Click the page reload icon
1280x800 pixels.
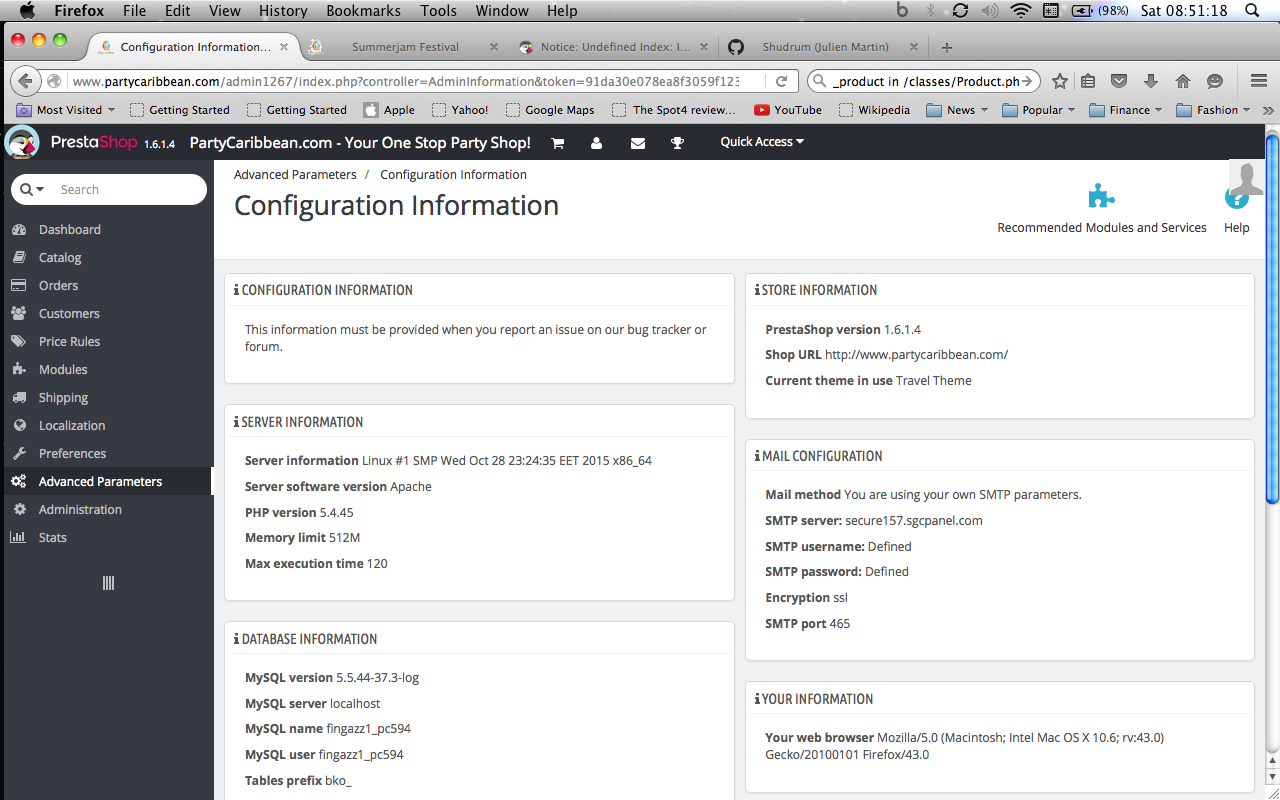tap(782, 81)
